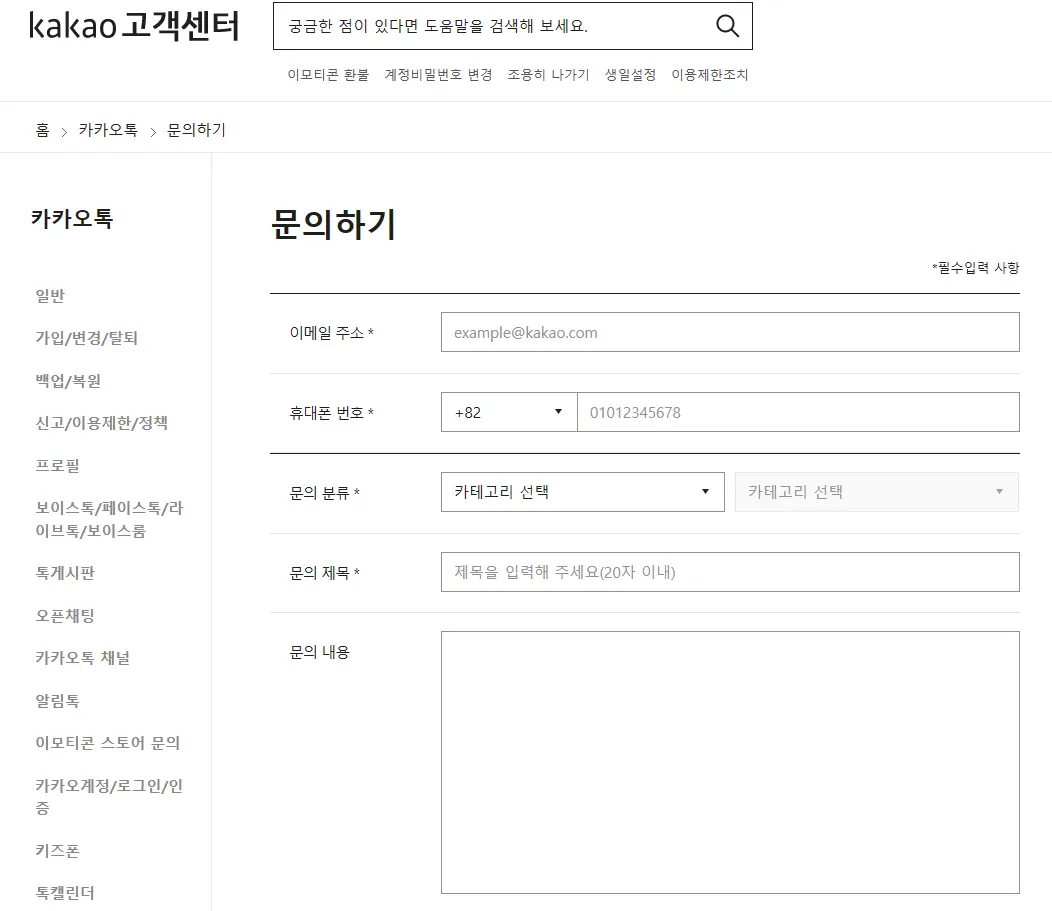
Task: Click the phone number input field
Action: (798, 412)
